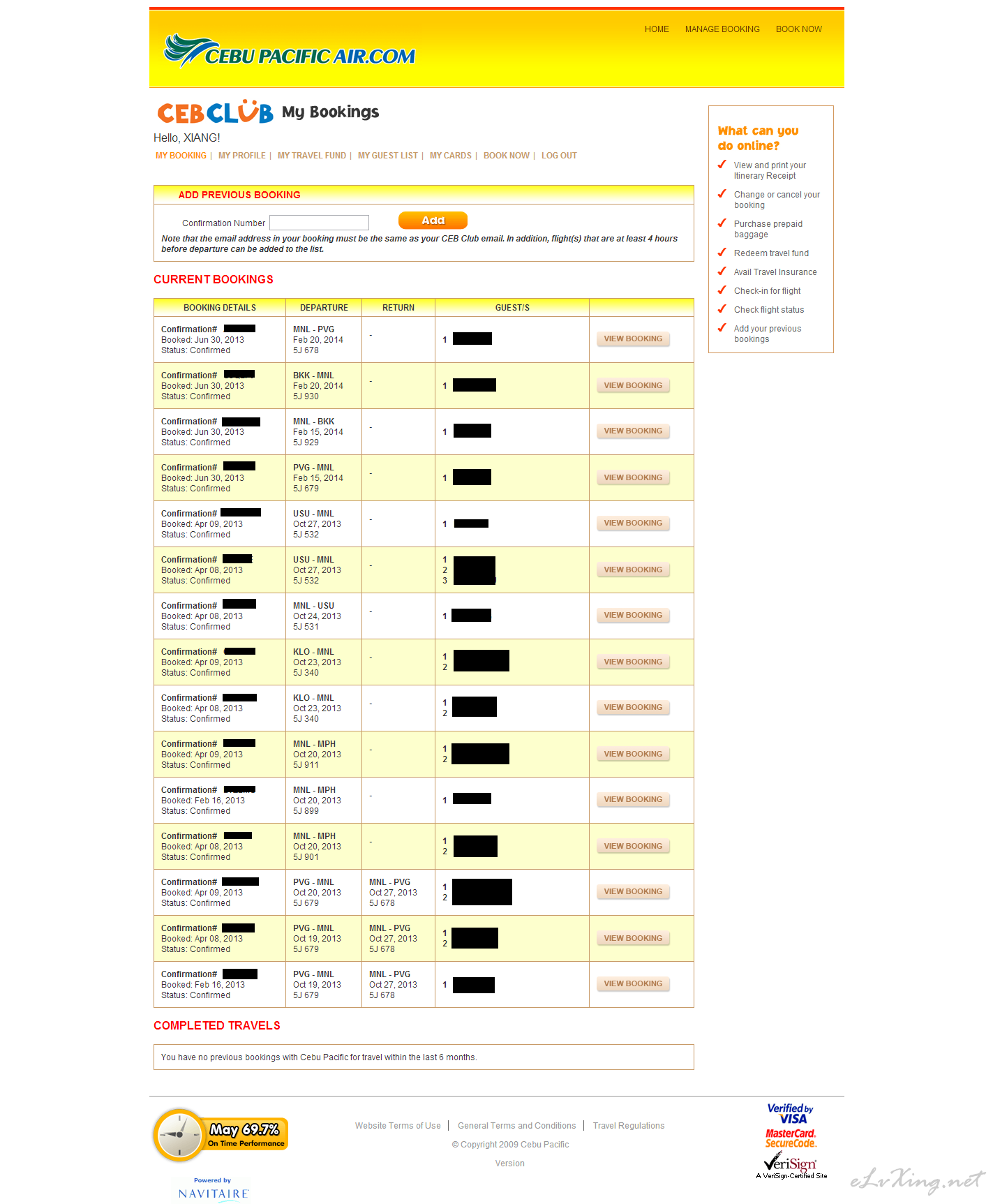The height and width of the screenshot is (1204, 993).
Task: Click the CURRENT BOOKINGS heading
Action: click(x=214, y=279)
